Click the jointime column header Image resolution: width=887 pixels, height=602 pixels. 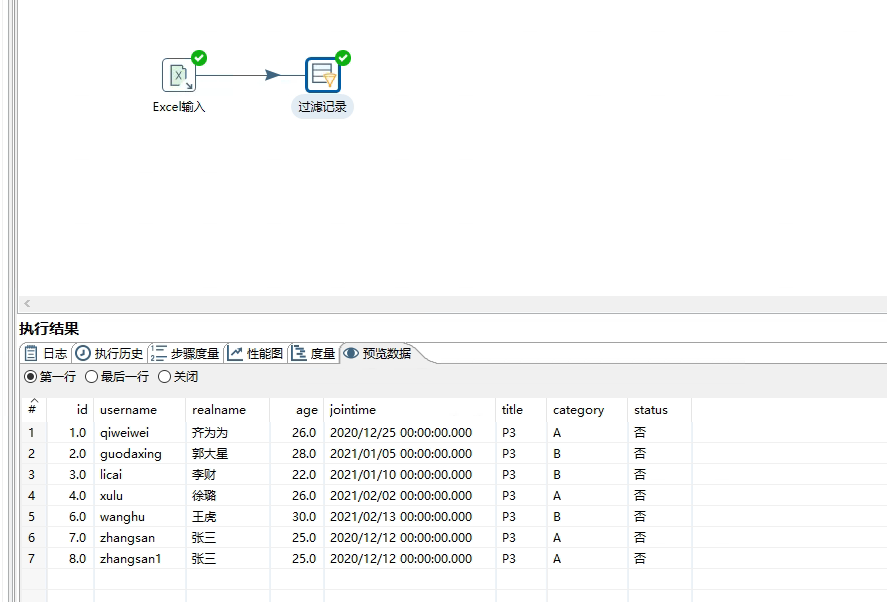[x=352, y=410]
